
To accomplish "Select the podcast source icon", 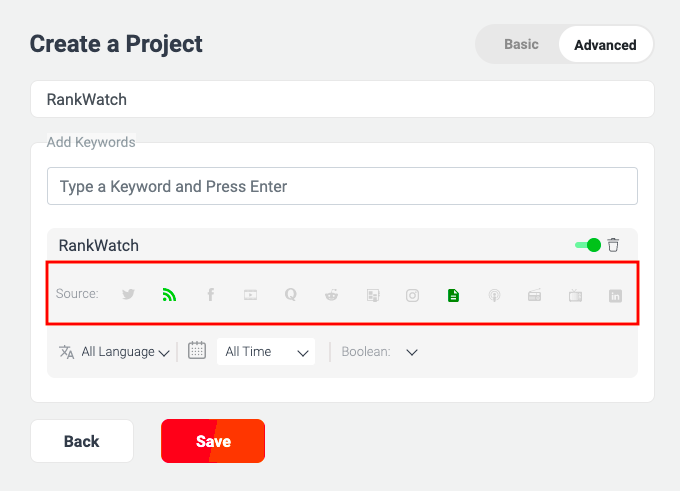I will pos(494,295).
